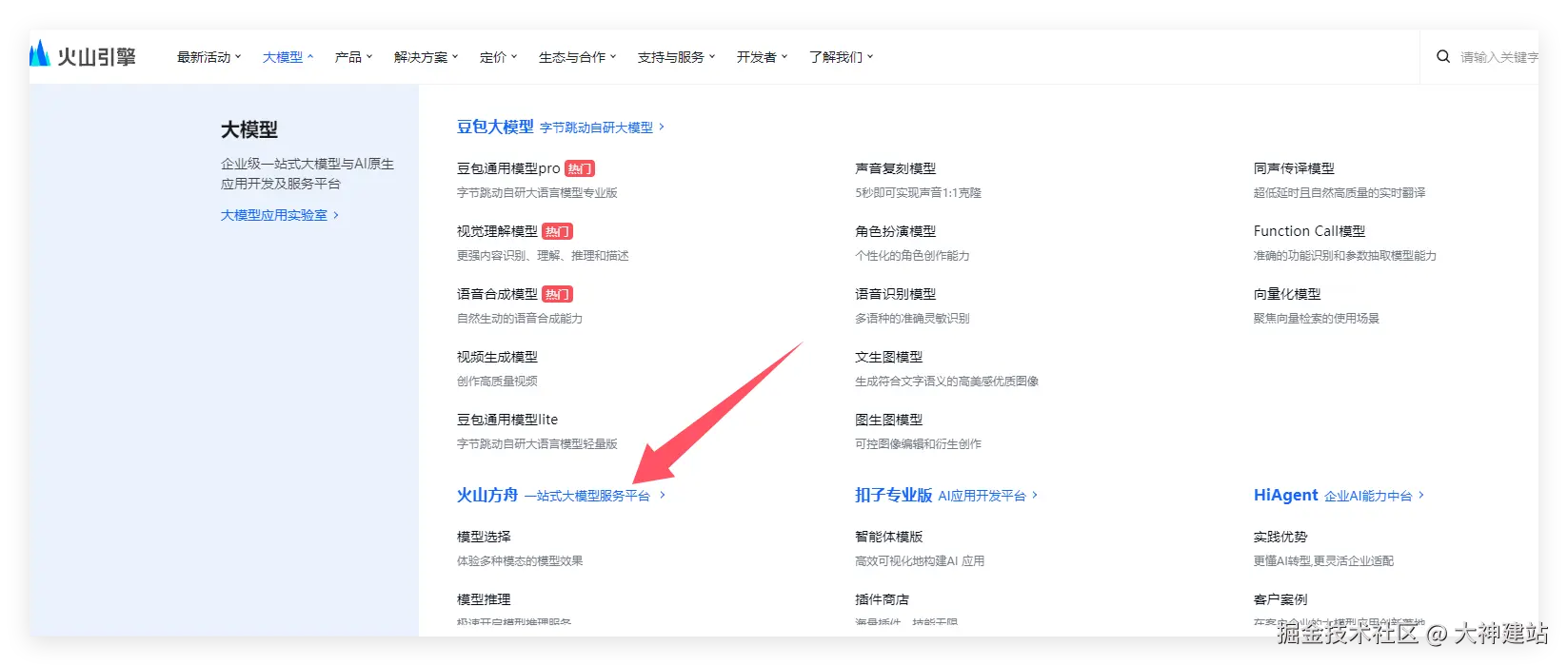The height and width of the screenshot is (666, 1568).
Task: Click the description 5秒即可实现声音1:1克隆
Action: pyautogui.click(x=918, y=193)
